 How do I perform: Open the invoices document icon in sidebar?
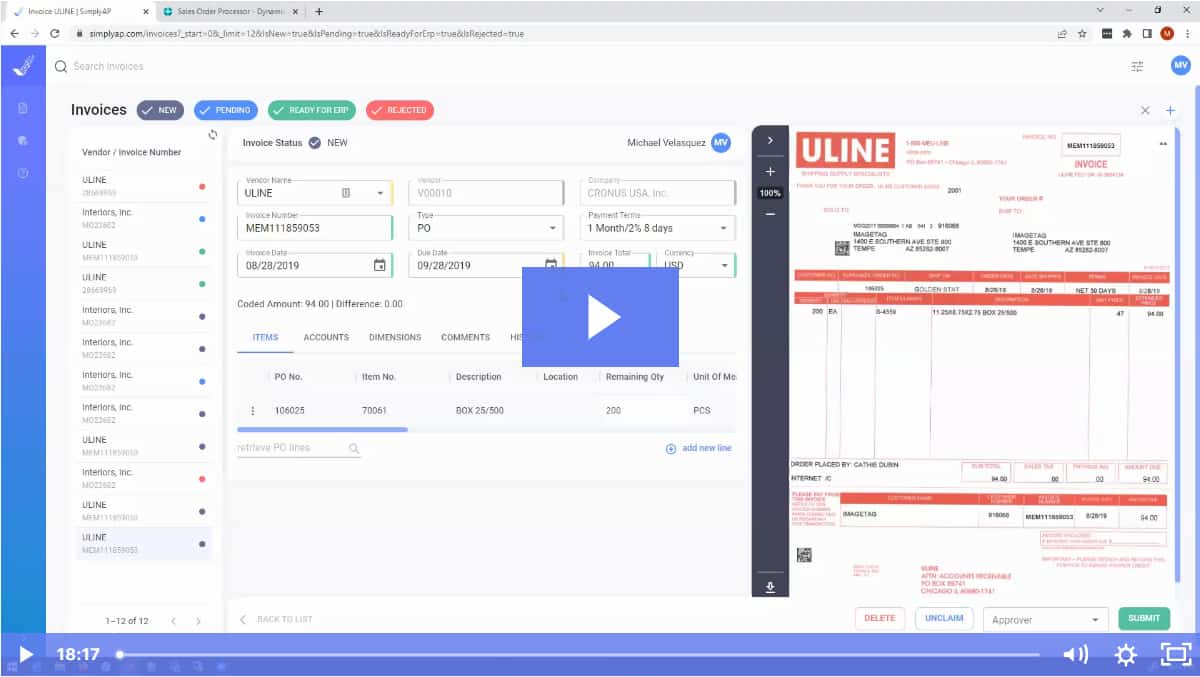coord(23,108)
